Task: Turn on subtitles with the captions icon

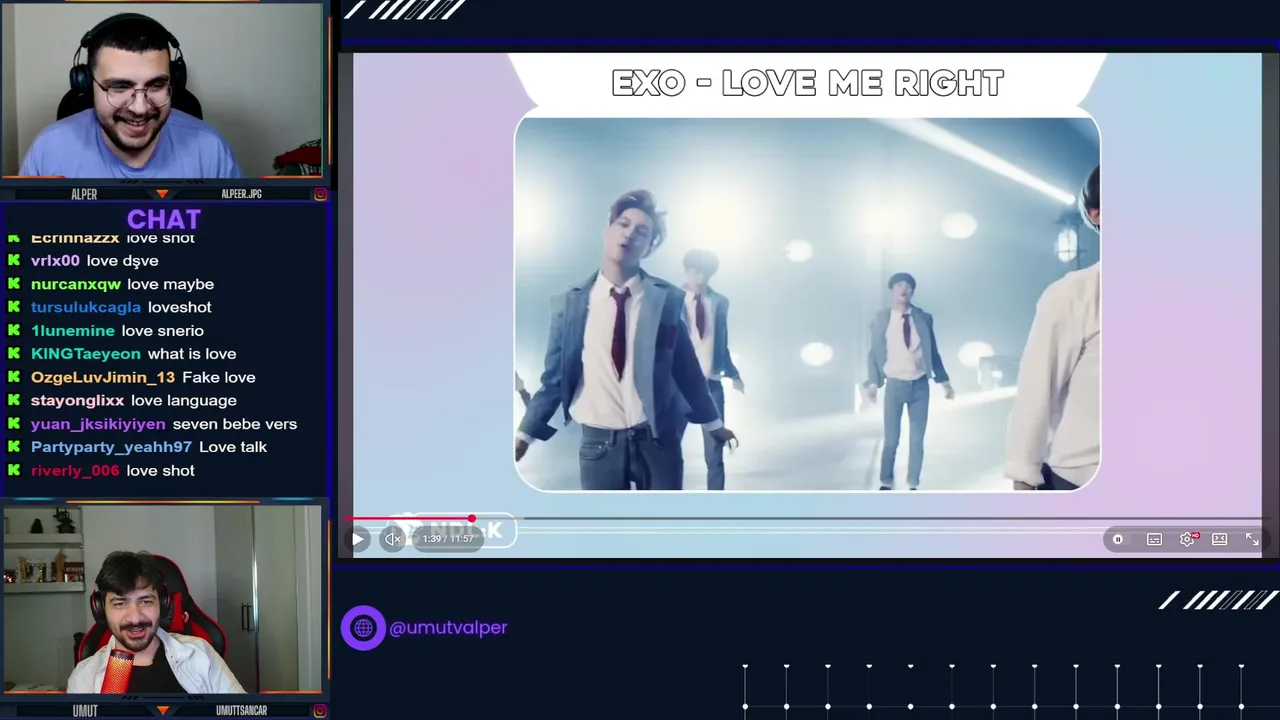Action: [x=1154, y=539]
